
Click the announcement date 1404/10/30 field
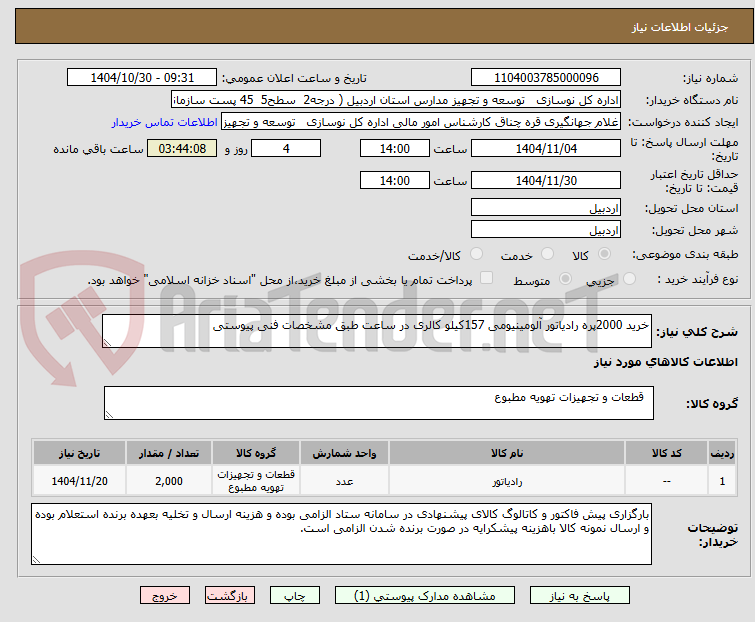142,78
